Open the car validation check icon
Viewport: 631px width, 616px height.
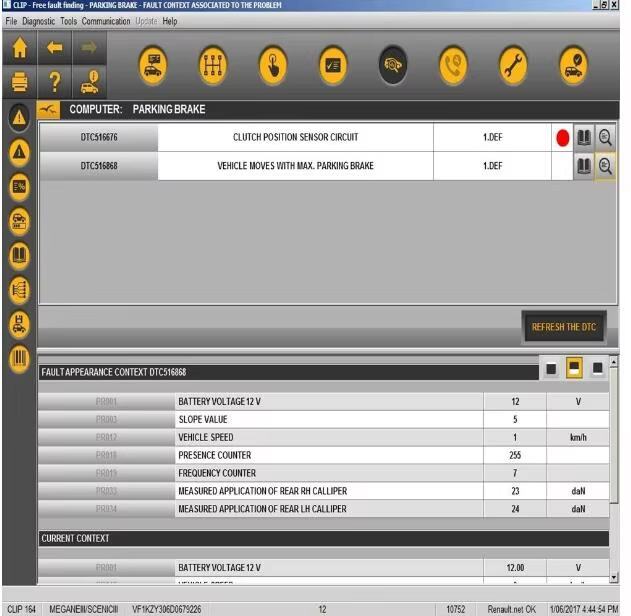click(573, 65)
